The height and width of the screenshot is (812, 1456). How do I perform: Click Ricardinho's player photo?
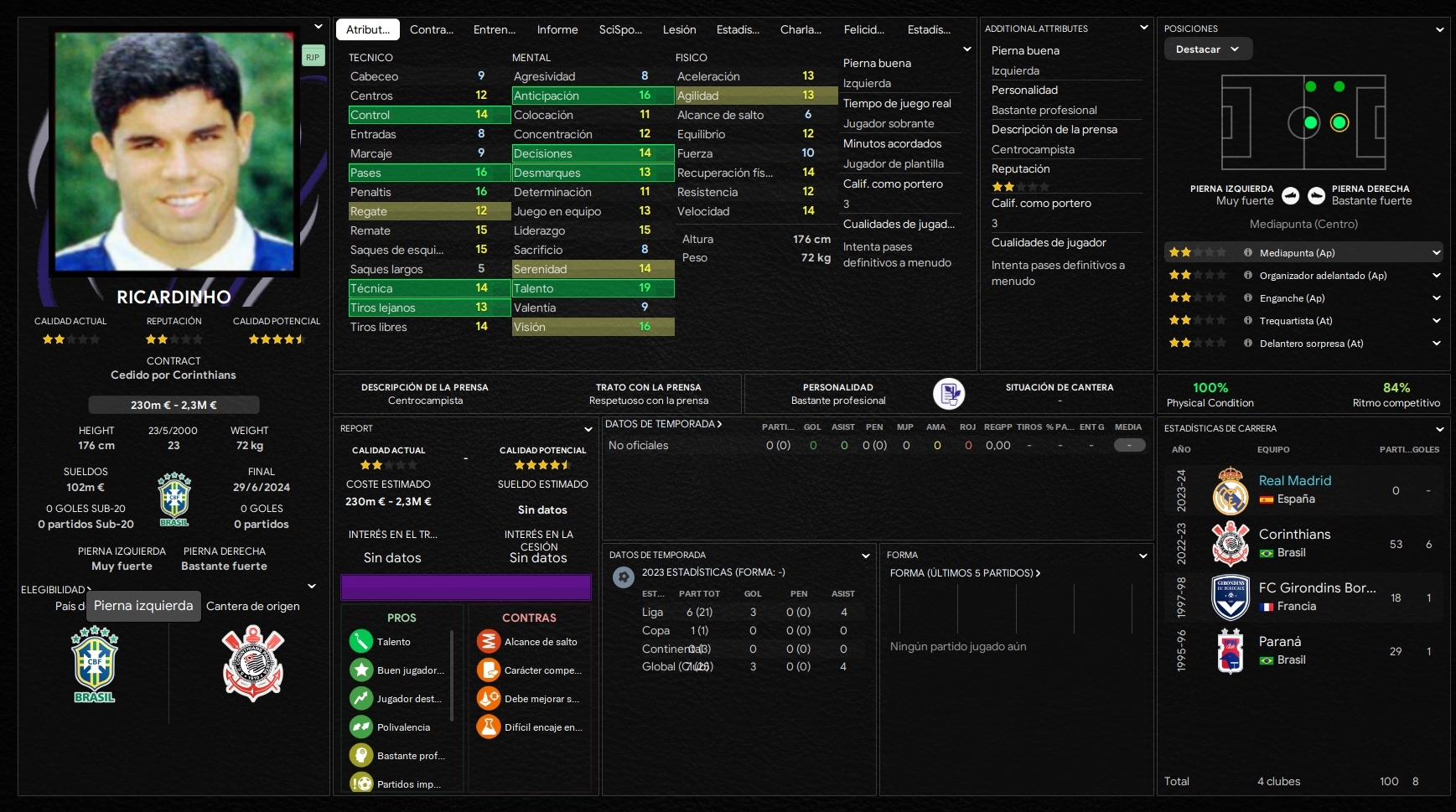click(174, 153)
